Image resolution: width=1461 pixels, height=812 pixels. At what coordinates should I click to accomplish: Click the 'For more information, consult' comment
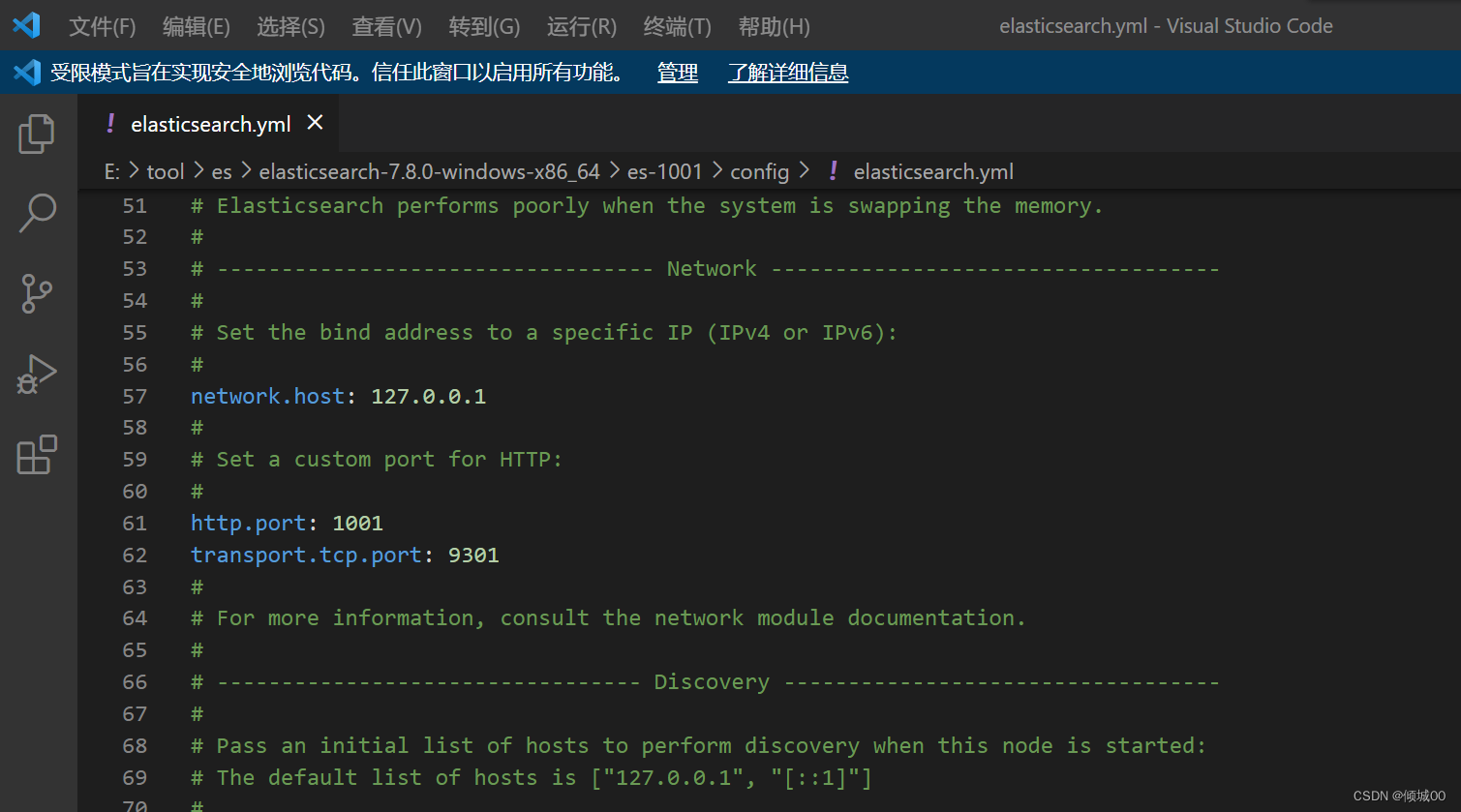pyautogui.click(x=608, y=618)
